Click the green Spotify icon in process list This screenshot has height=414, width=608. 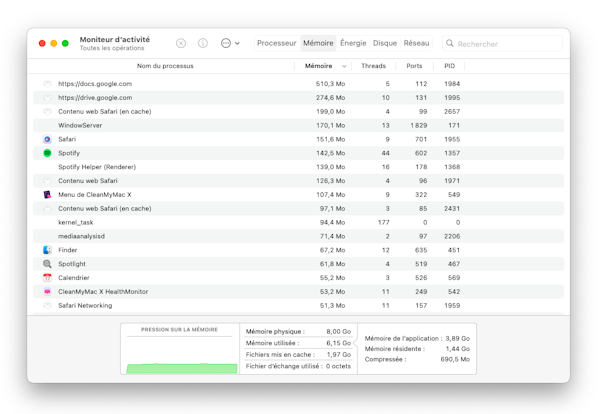pyautogui.click(x=47, y=153)
